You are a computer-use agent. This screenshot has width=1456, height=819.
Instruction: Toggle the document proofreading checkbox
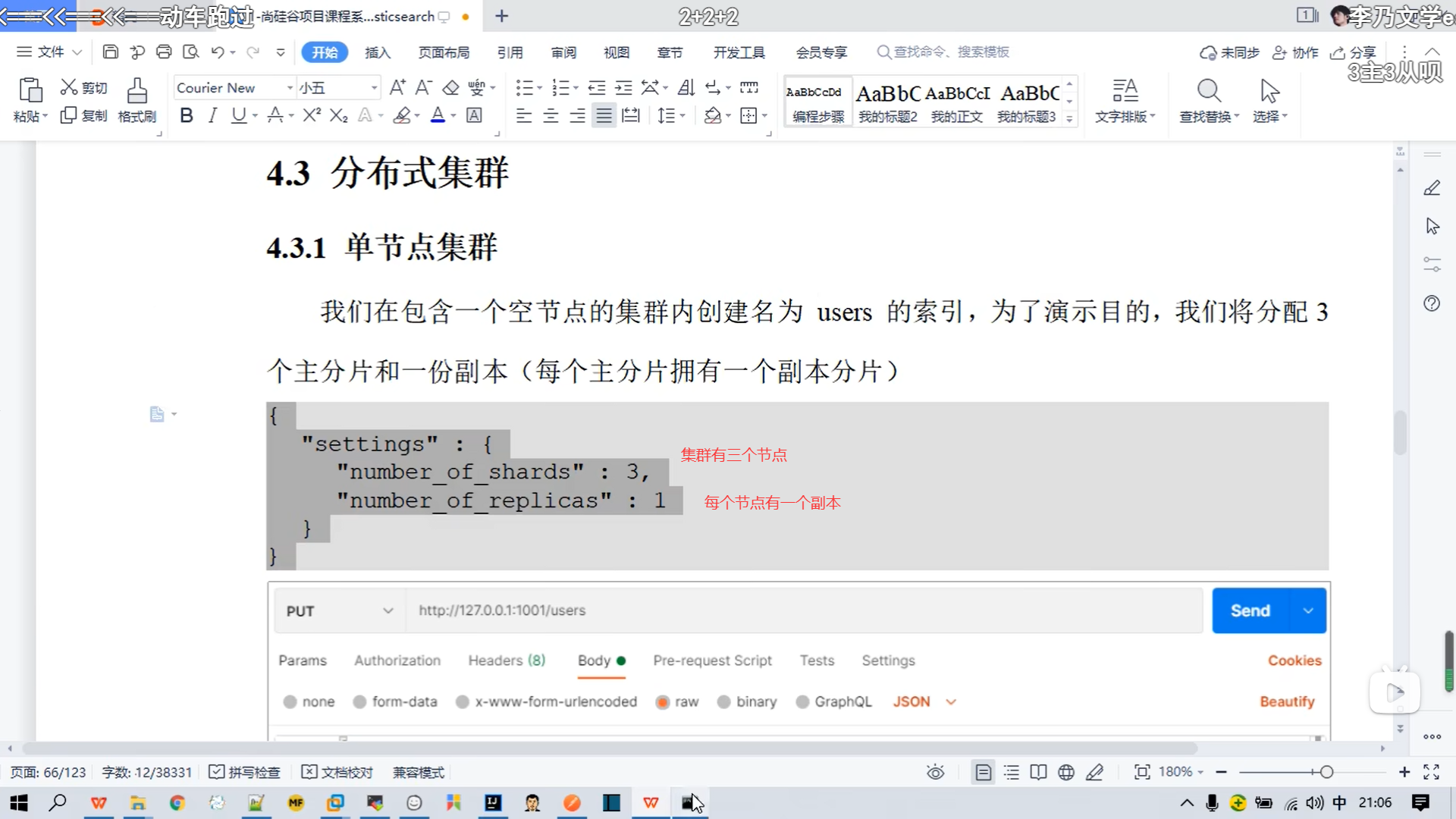309,772
